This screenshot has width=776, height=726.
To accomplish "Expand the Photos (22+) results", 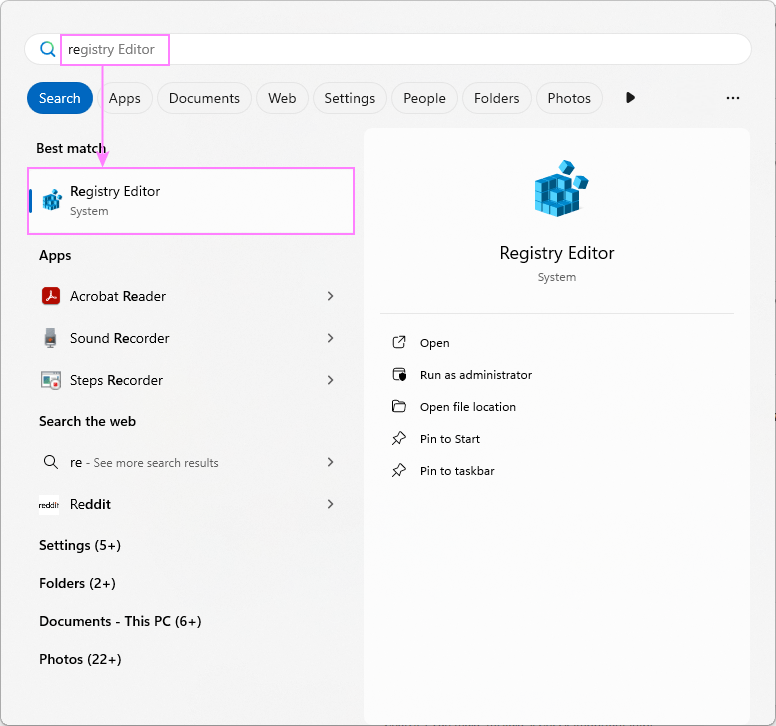I will pos(80,659).
